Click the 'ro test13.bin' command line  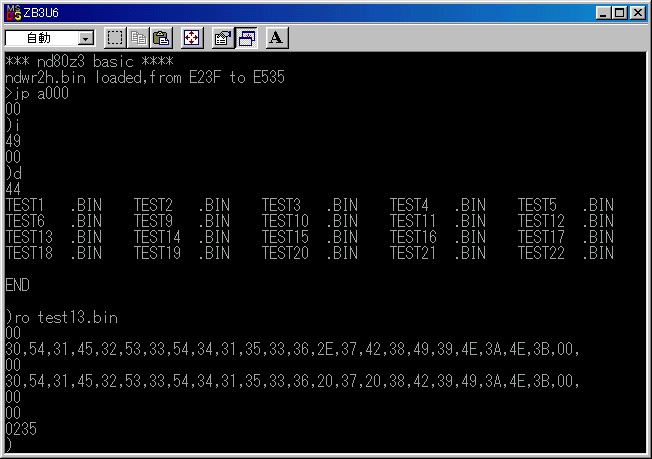tap(62, 317)
